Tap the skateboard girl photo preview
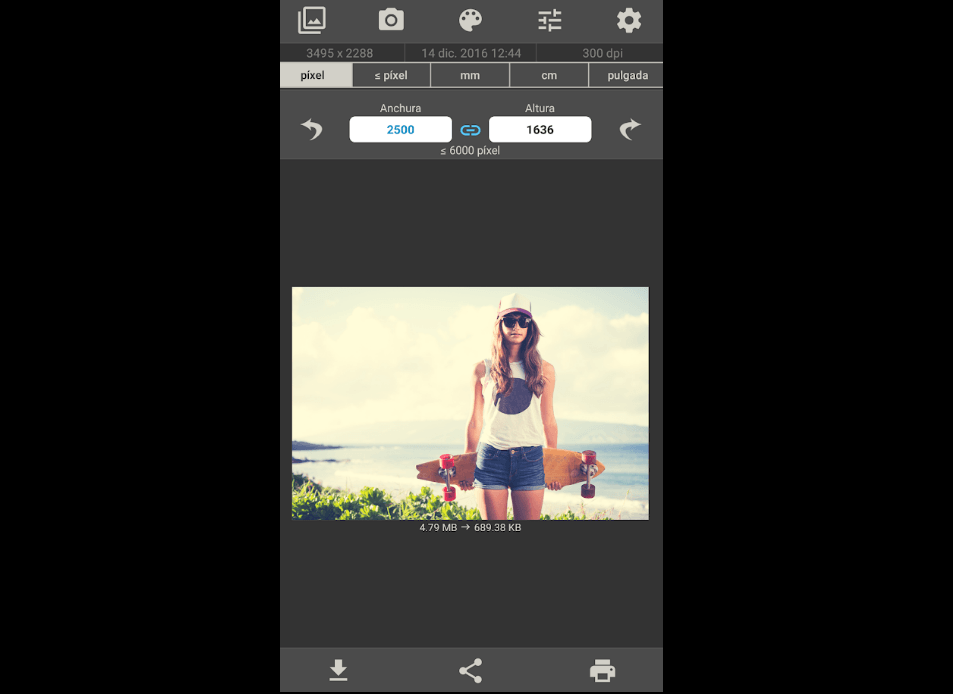The width and height of the screenshot is (953, 694). pos(470,404)
